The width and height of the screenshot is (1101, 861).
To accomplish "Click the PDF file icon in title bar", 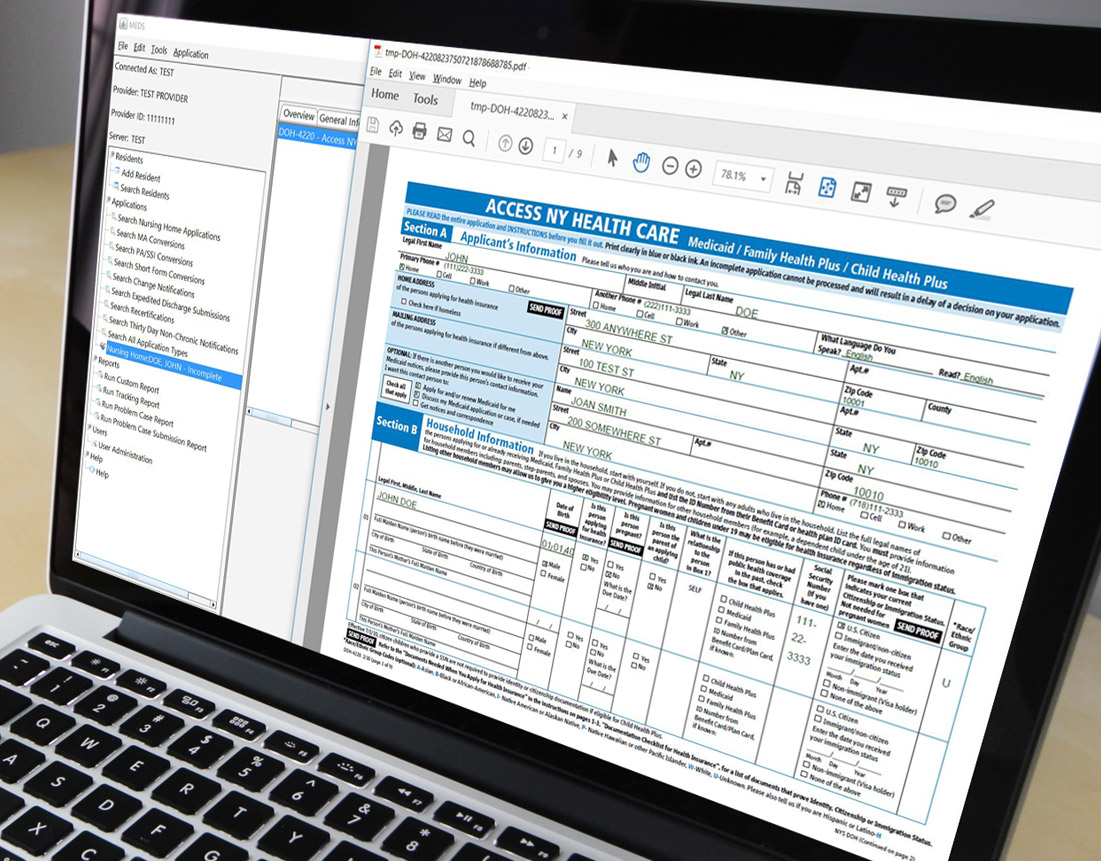I will (x=377, y=51).
